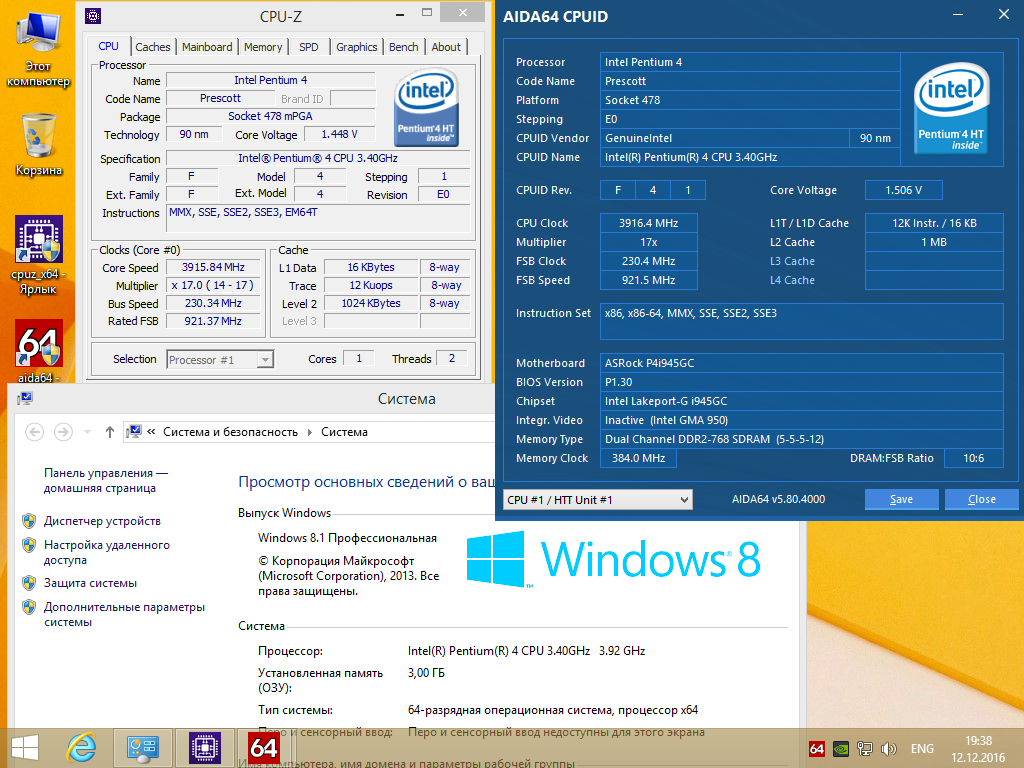Viewport: 1024px width, 768px height.
Task: Switch to the Caches tab in CPU-Z
Action: 153,47
